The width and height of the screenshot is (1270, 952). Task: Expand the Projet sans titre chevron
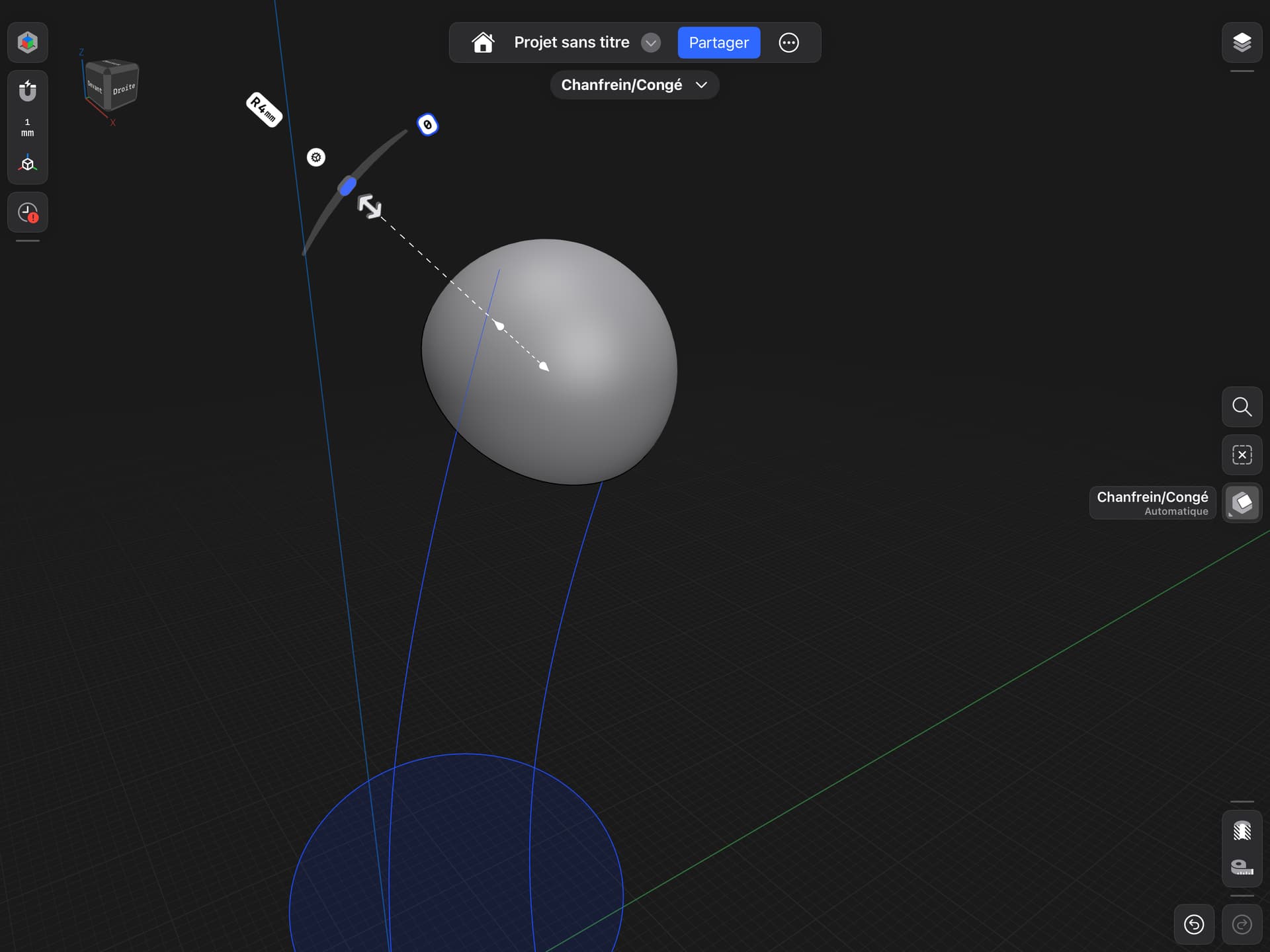pos(651,43)
